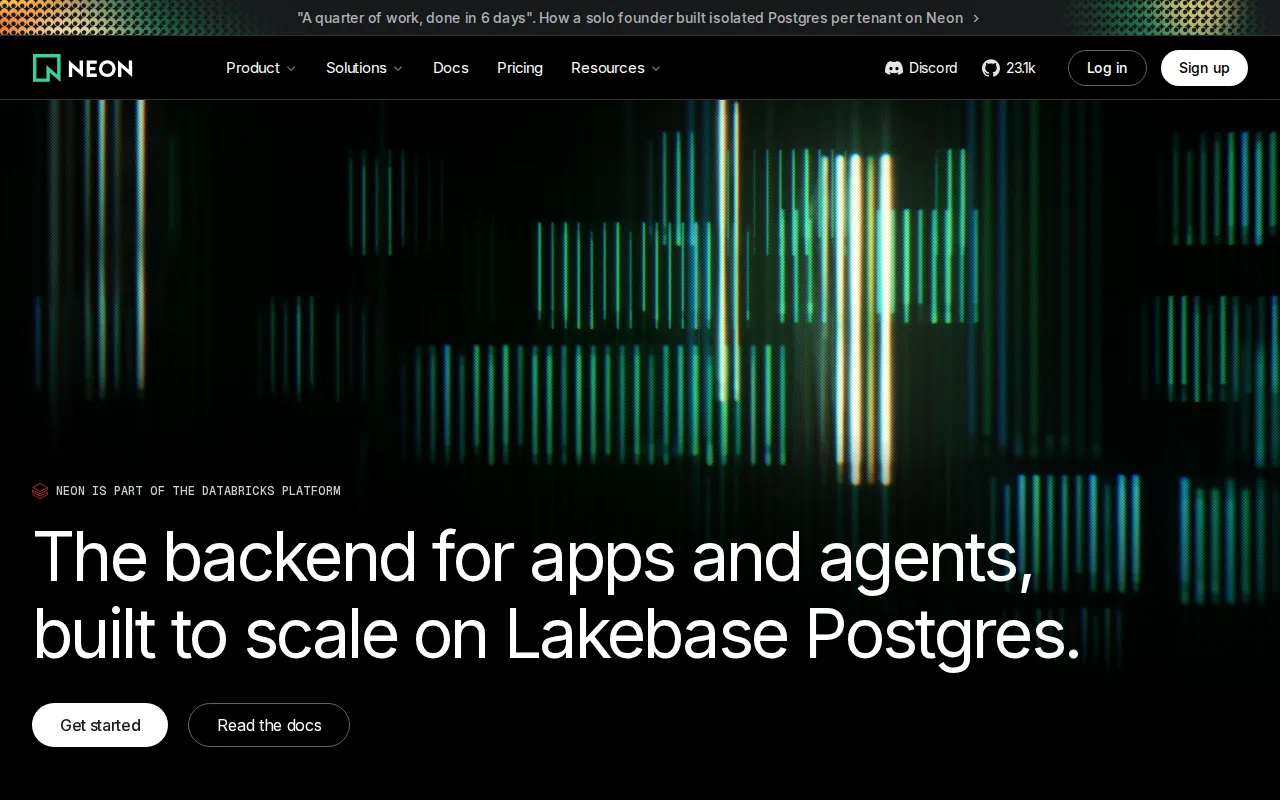The width and height of the screenshot is (1280, 800).
Task: Open the Discord icon link
Action: click(x=894, y=68)
